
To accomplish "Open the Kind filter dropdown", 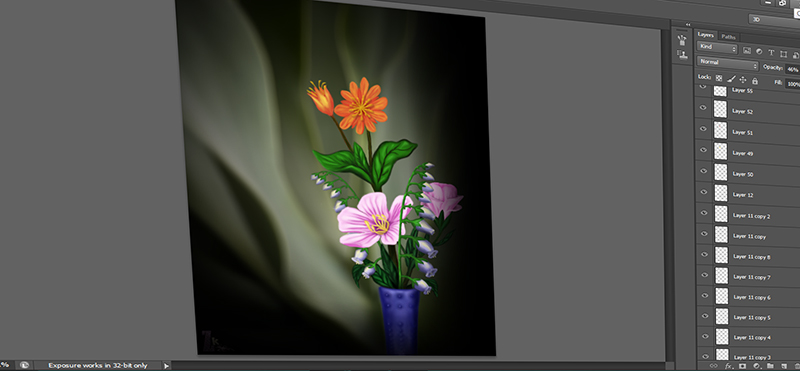I will tap(717, 48).
